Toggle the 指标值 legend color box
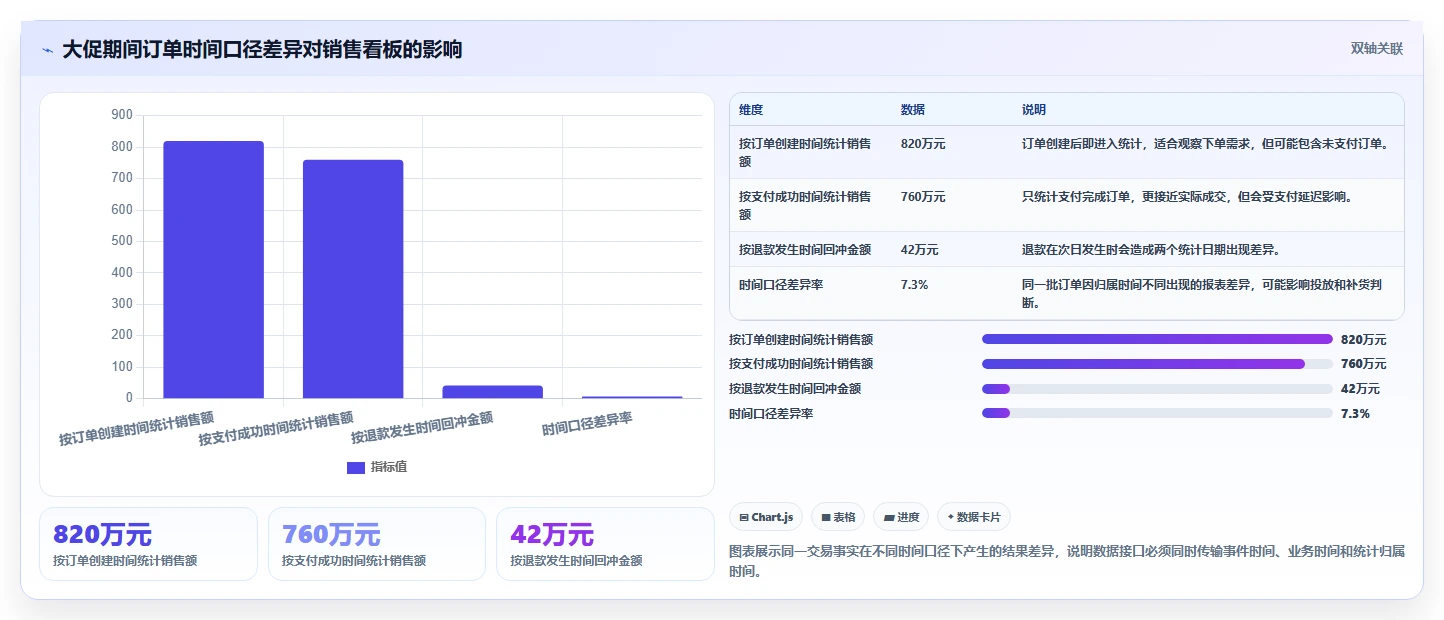The width and height of the screenshot is (1444, 620). pyautogui.click(x=356, y=467)
